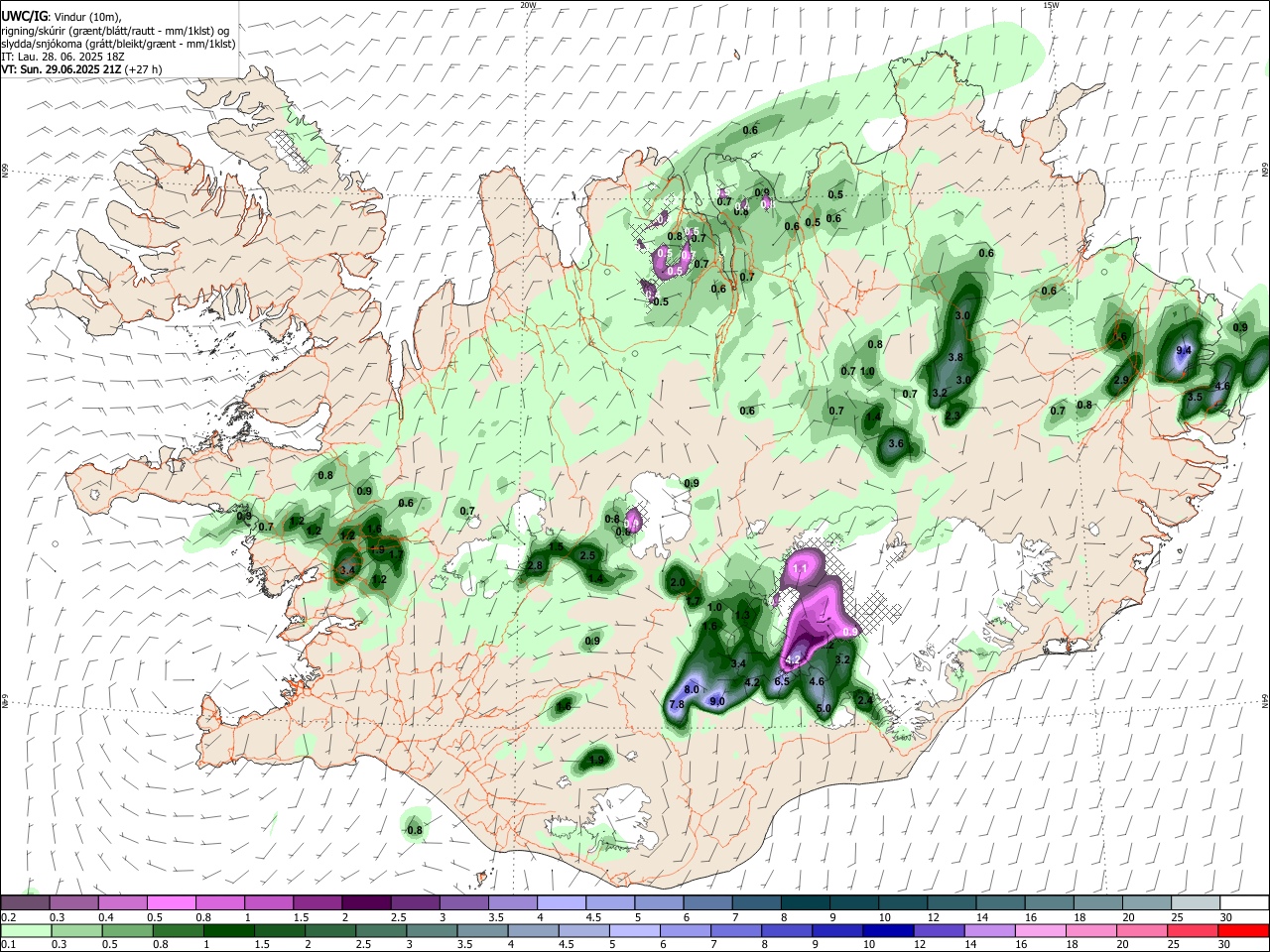Click the 6.5 precipitation value on the map
The image size is (1270, 952).
click(x=782, y=681)
